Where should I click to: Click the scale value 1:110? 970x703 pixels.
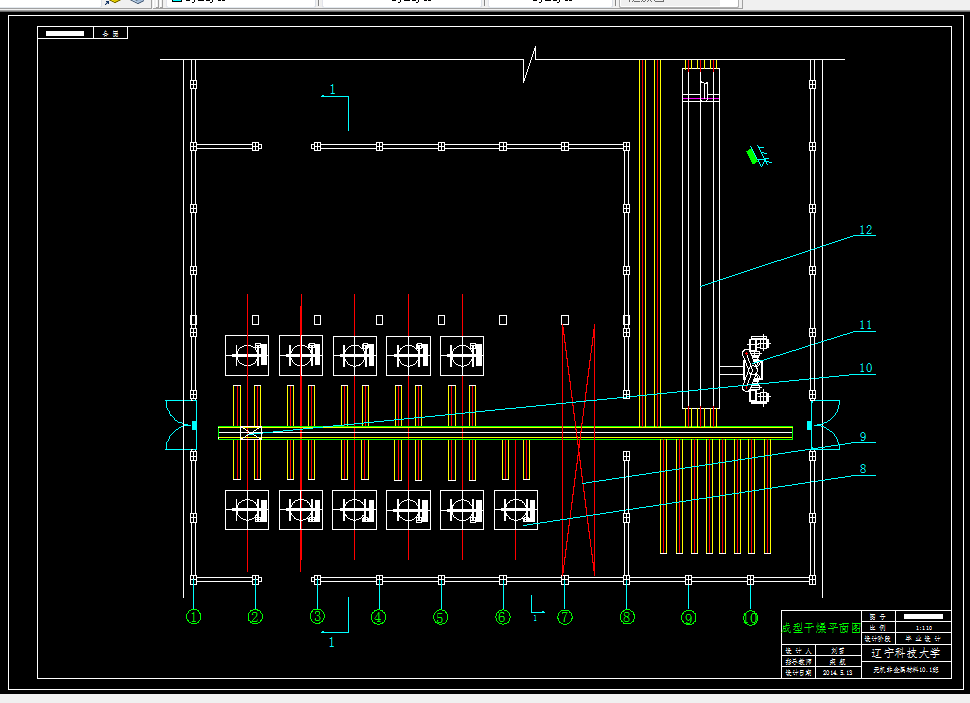tap(924, 628)
